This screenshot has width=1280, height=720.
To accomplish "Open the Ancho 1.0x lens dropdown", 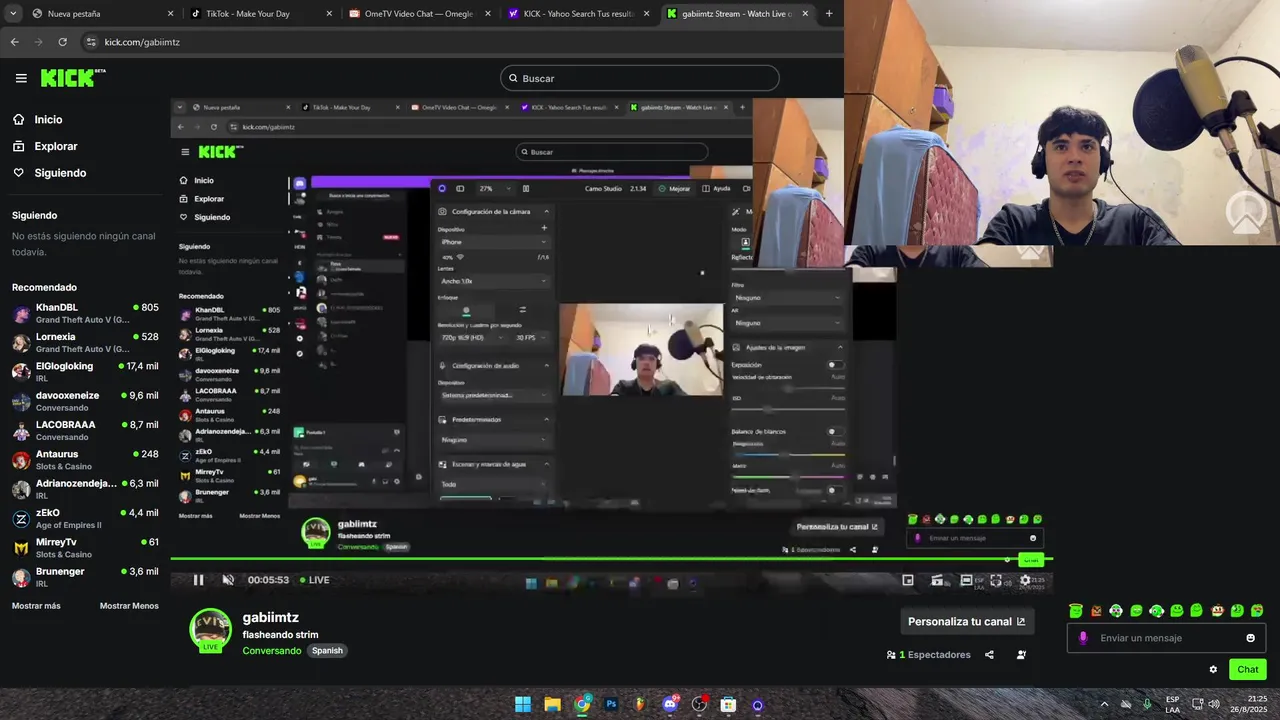I will 494,281.
